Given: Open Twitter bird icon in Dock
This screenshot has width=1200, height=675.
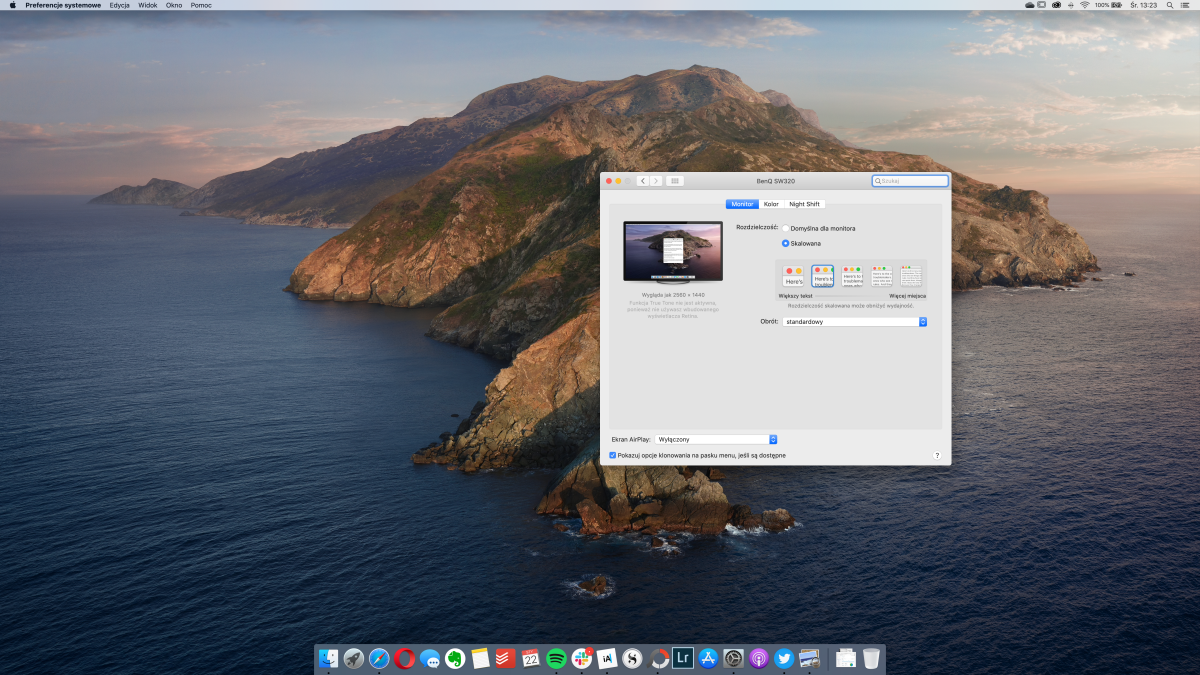Looking at the screenshot, I should click(x=784, y=658).
